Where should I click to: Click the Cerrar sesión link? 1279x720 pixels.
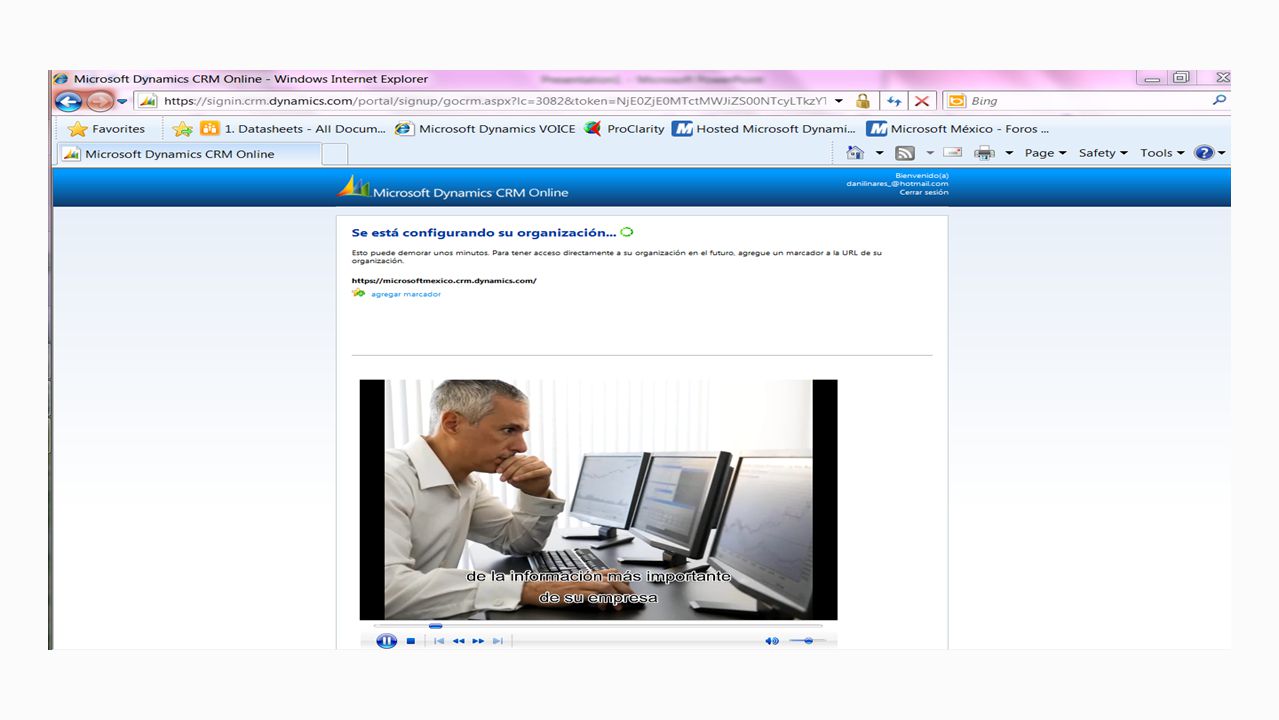tap(924, 192)
